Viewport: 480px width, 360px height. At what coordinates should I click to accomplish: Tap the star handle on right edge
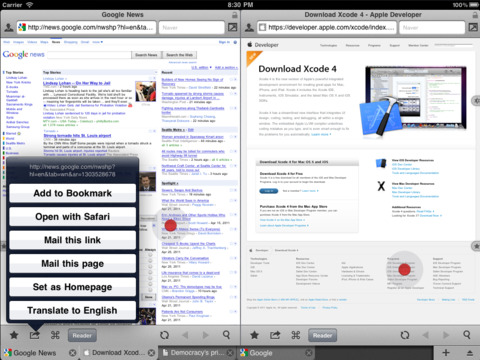(476, 246)
